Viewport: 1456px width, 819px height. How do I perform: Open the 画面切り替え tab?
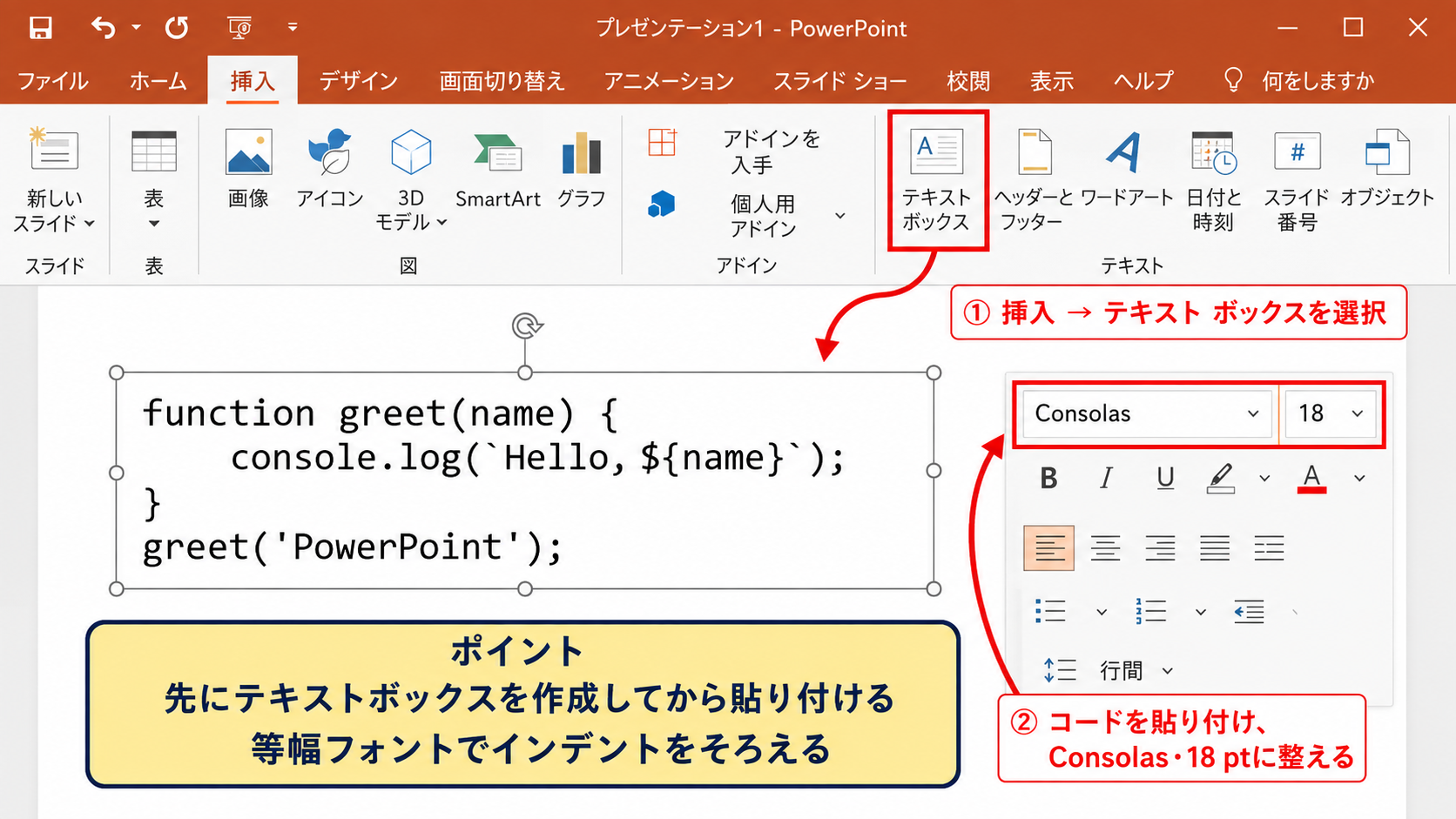[x=502, y=81]
